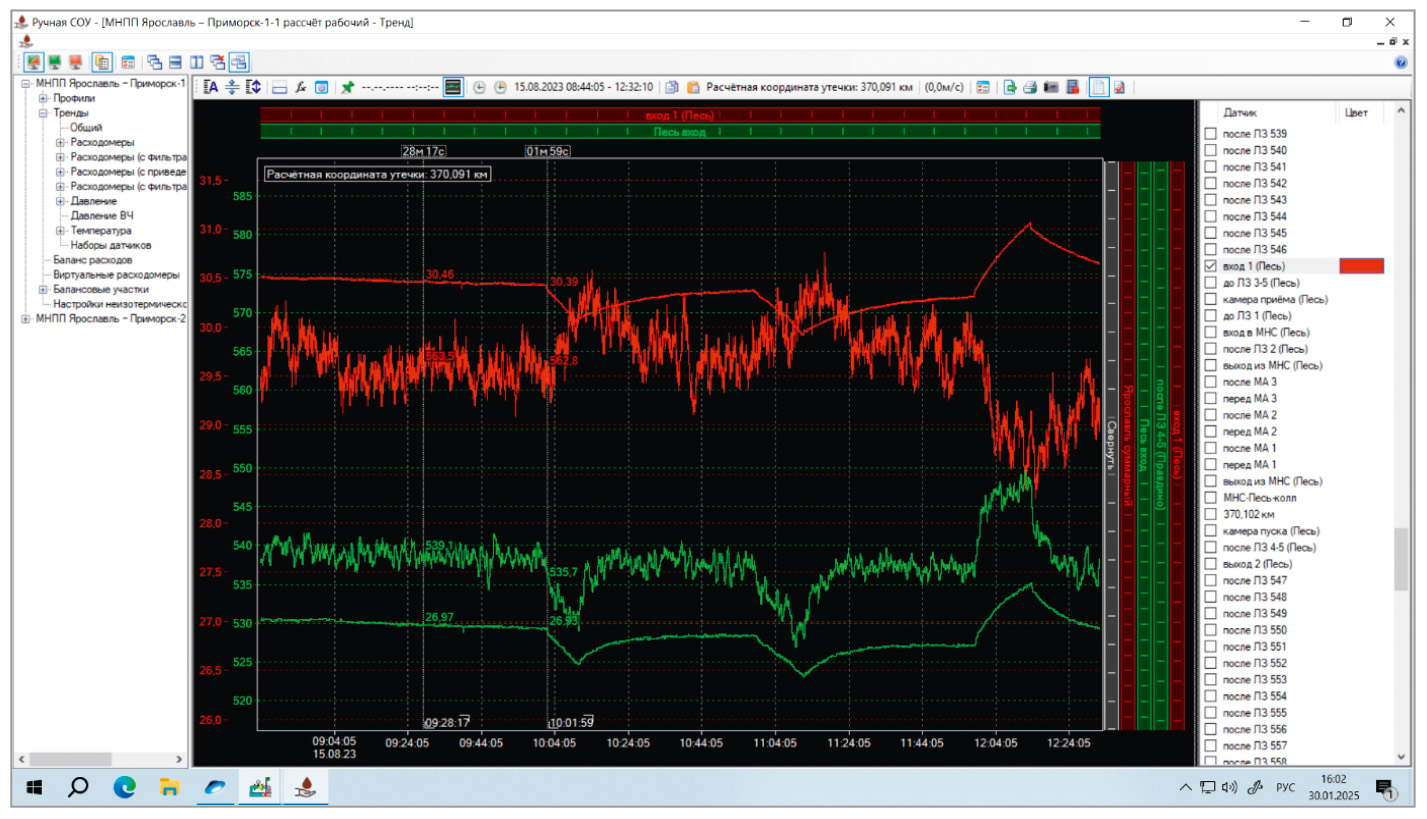Image resolution: width=1427 pixels, height=819 pixels.
Task: Expand the 'Давление' tree node
Action: pos(60,201)
